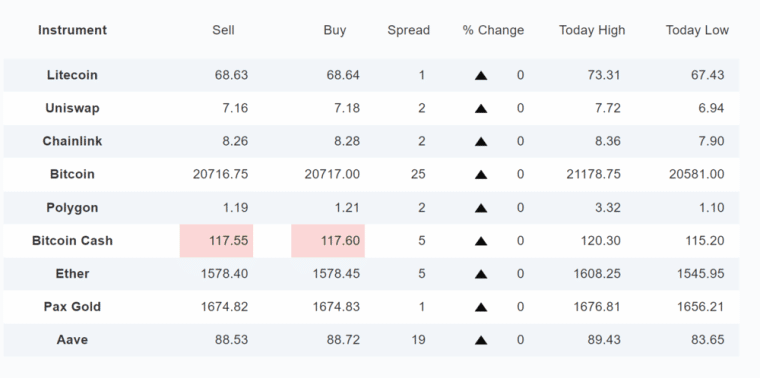The width and height of the screenshot is (760, 378).
Task: Click Bitcoin spread value 25
Action: pos(418,174)
